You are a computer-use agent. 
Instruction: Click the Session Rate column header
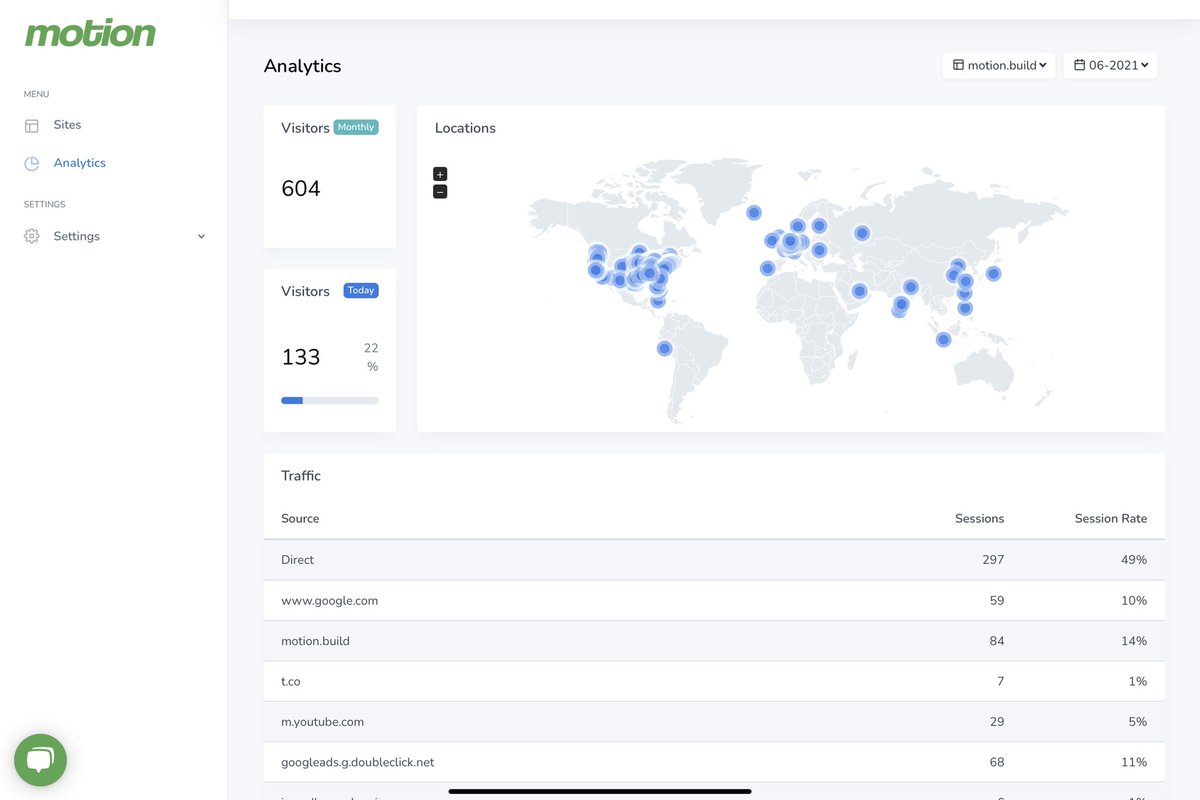[1111, 518]
